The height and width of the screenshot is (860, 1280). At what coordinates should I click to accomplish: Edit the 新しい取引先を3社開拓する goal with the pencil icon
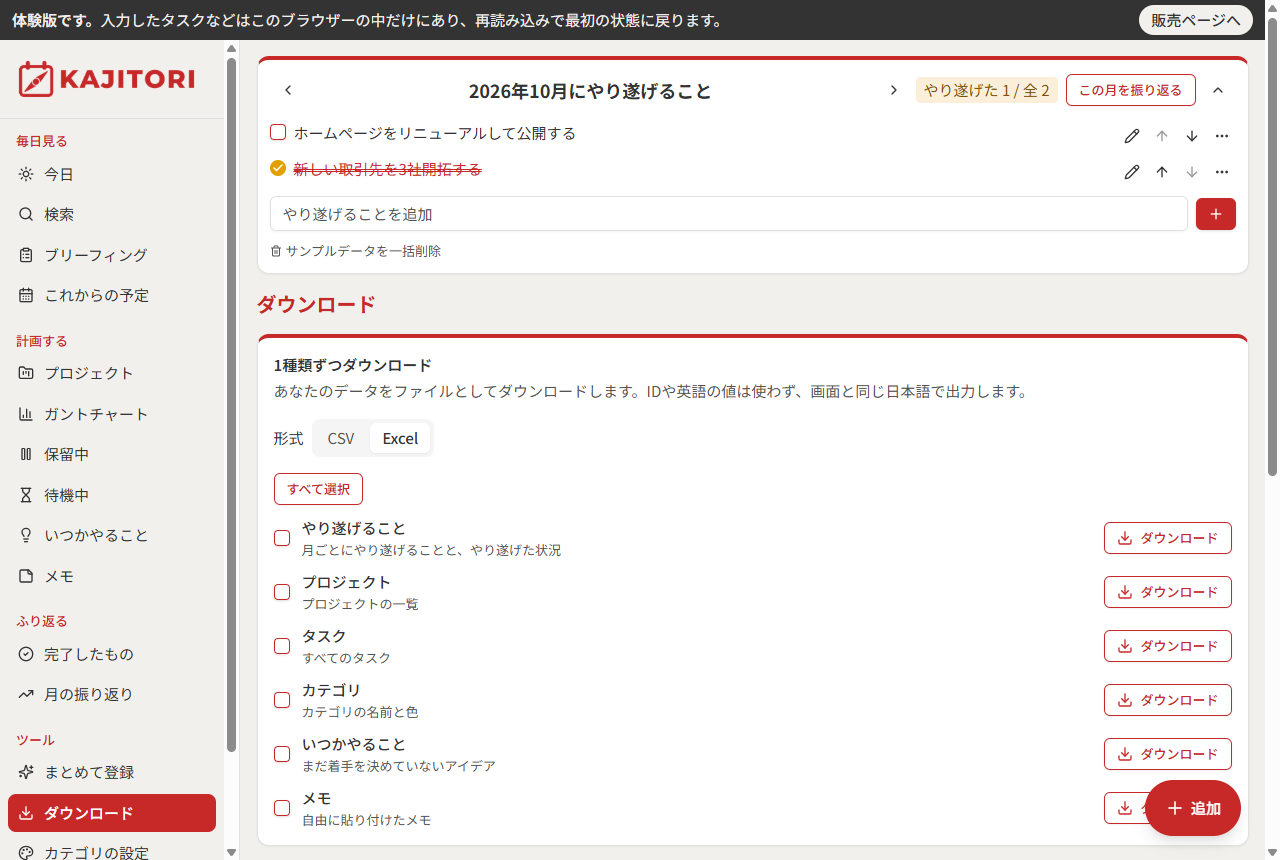[x=1132, y=172]
